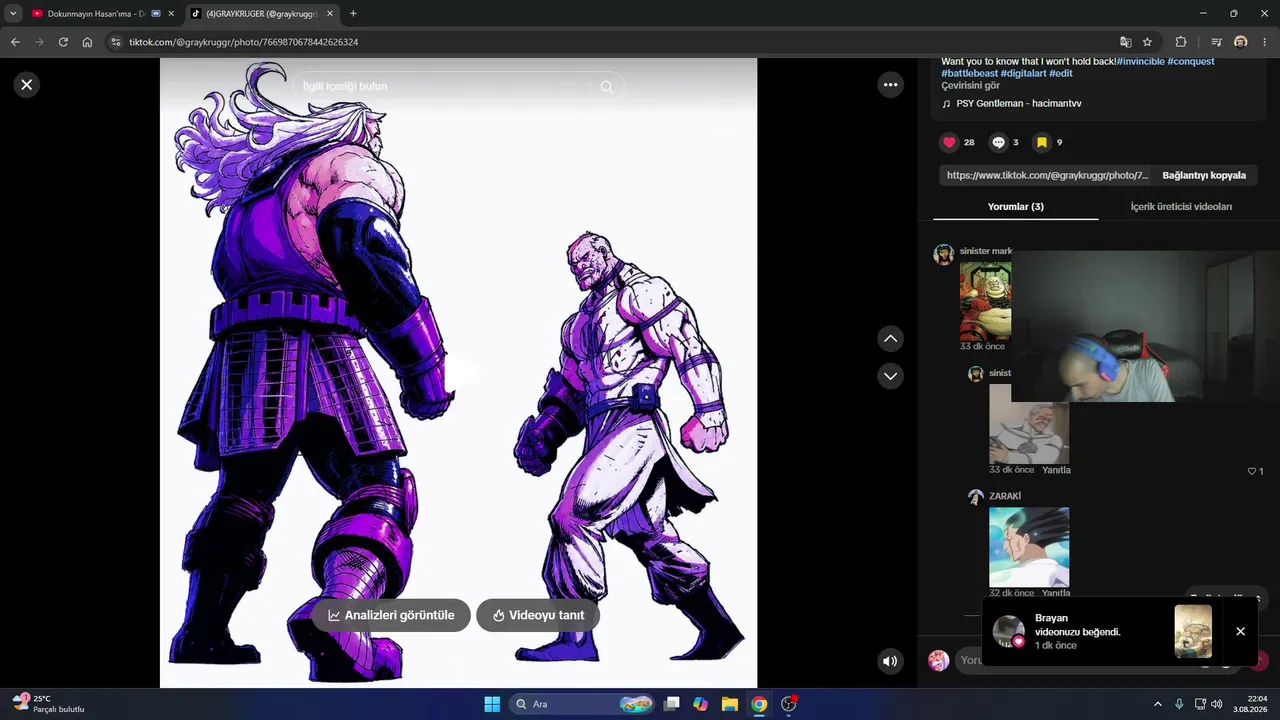Open the #battlebeast hashtag
The width and height of the screenshot is (1280, 720).
[x=970, y=74]
